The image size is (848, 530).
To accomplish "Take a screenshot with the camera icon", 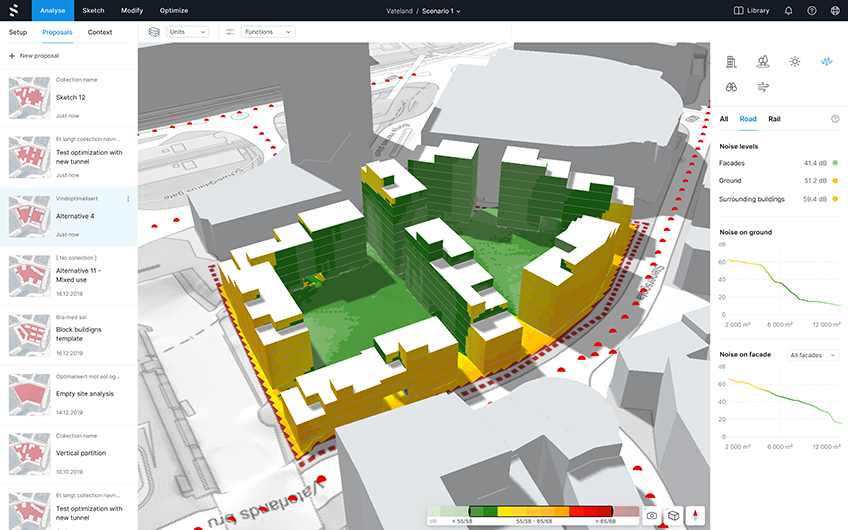I will coord(652,515).
